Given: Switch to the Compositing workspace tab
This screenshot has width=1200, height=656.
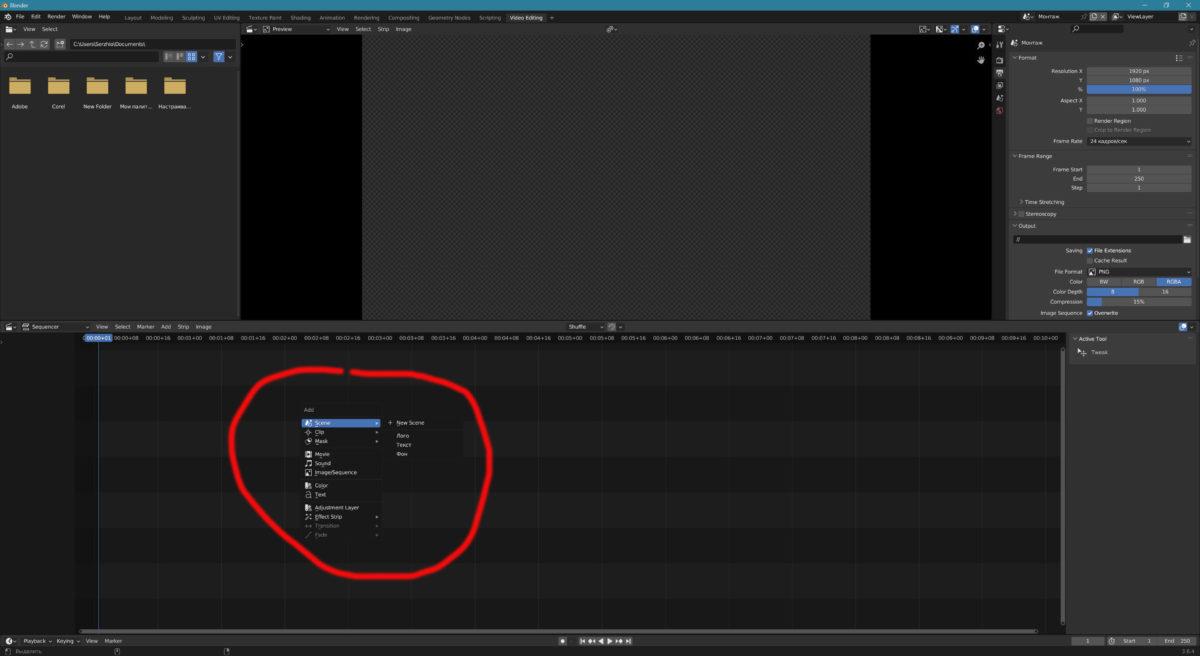Looking at the screenshot, I should tap(404, 17).
